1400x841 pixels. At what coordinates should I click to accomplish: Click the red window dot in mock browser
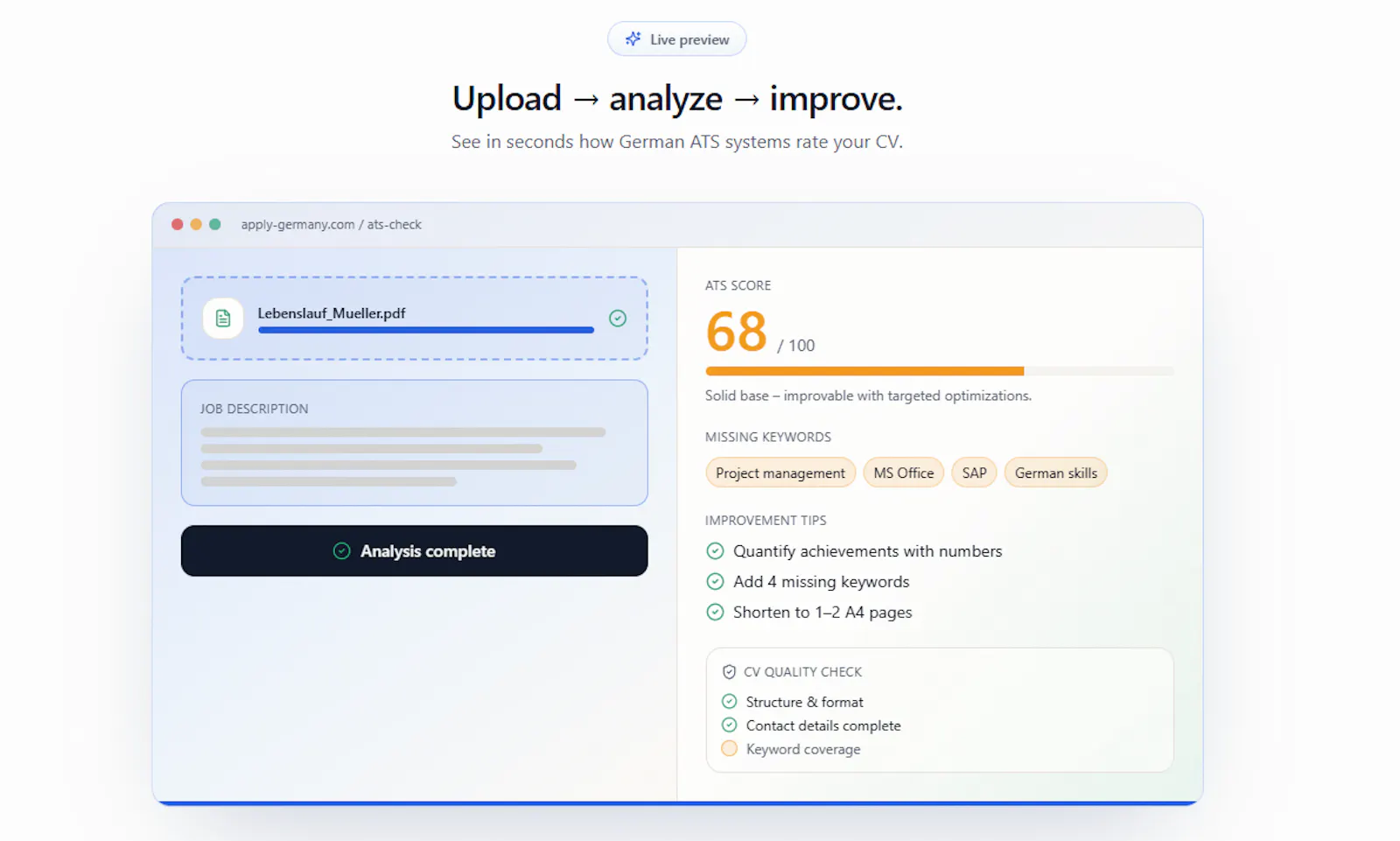[178, 224]
